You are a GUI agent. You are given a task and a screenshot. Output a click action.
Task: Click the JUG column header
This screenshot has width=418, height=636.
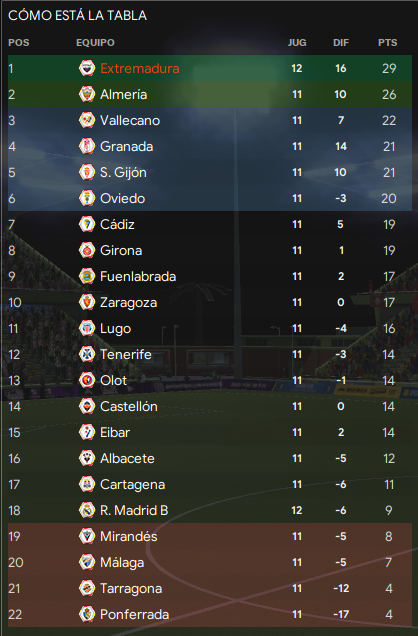pos(297,43)
